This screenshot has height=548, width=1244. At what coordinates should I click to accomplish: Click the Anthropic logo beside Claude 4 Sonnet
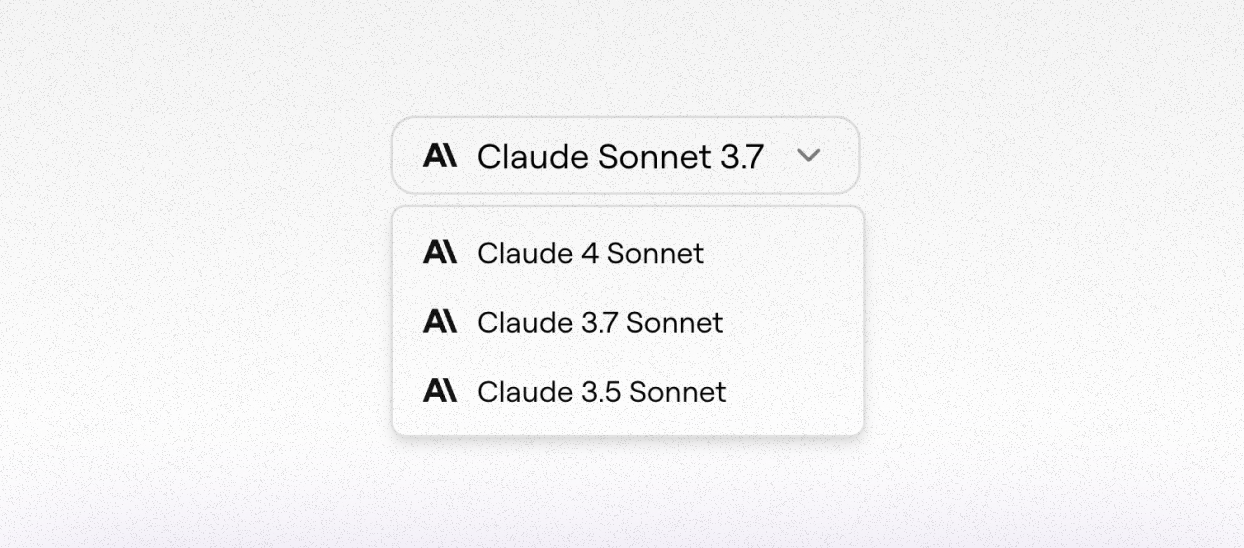[440, 253]
